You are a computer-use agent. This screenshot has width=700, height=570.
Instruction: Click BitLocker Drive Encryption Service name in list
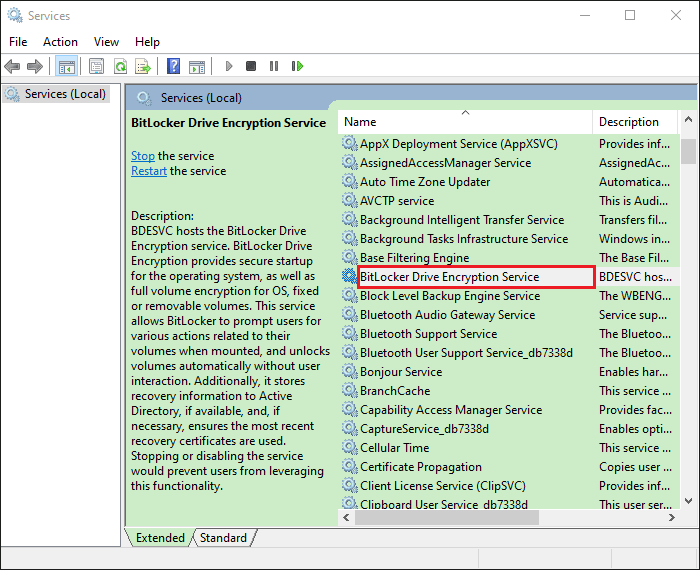point(450,277)
